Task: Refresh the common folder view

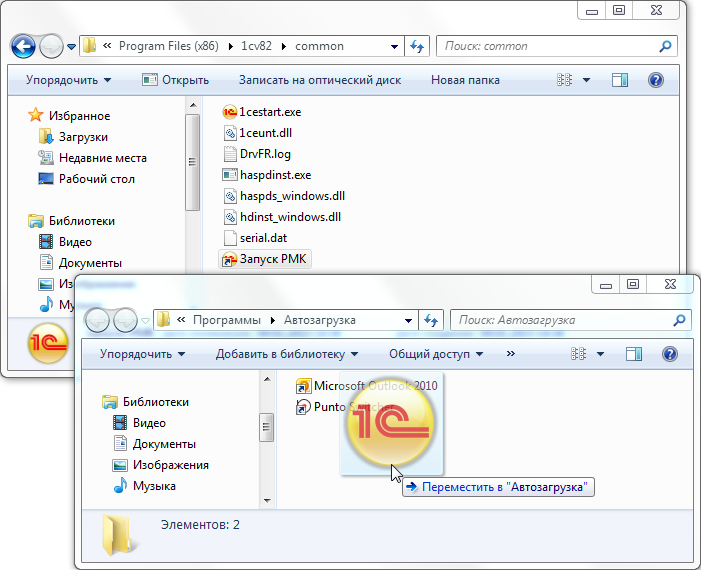Action: tap(417, 46)
